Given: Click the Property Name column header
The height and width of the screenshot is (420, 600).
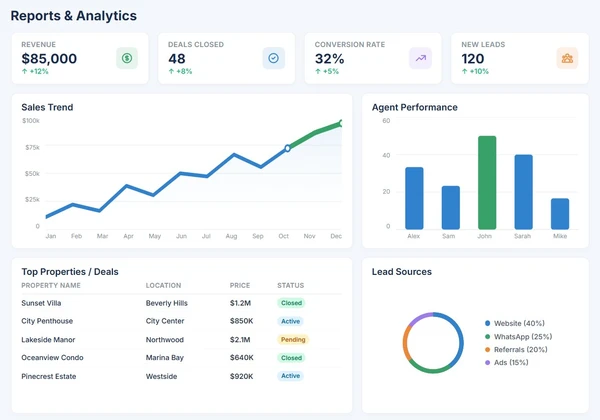Looking at the screenshot, I should [51, 285].
